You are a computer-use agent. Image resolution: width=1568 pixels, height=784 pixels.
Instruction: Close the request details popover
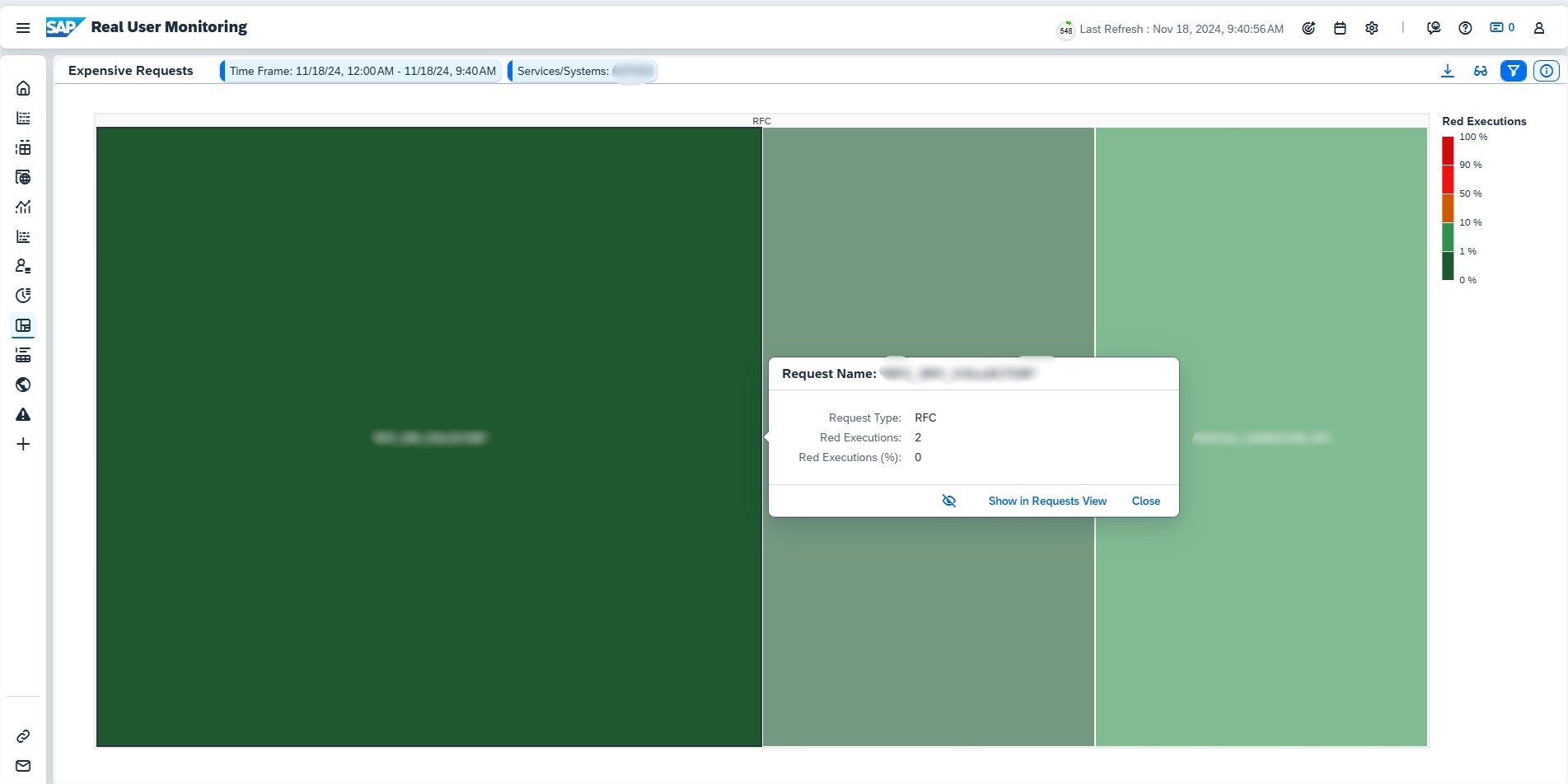pos(1145,501)
